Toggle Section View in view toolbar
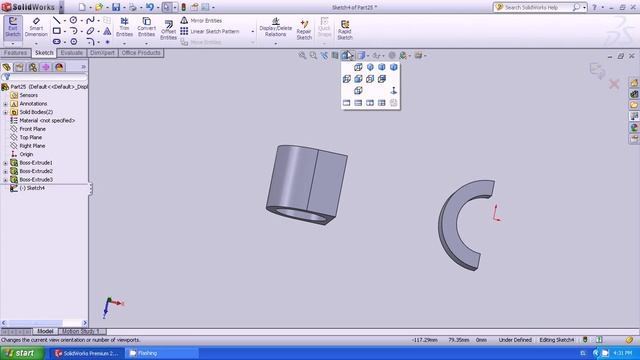The width and height of the screenshot is (640, 360). [335, 55]
